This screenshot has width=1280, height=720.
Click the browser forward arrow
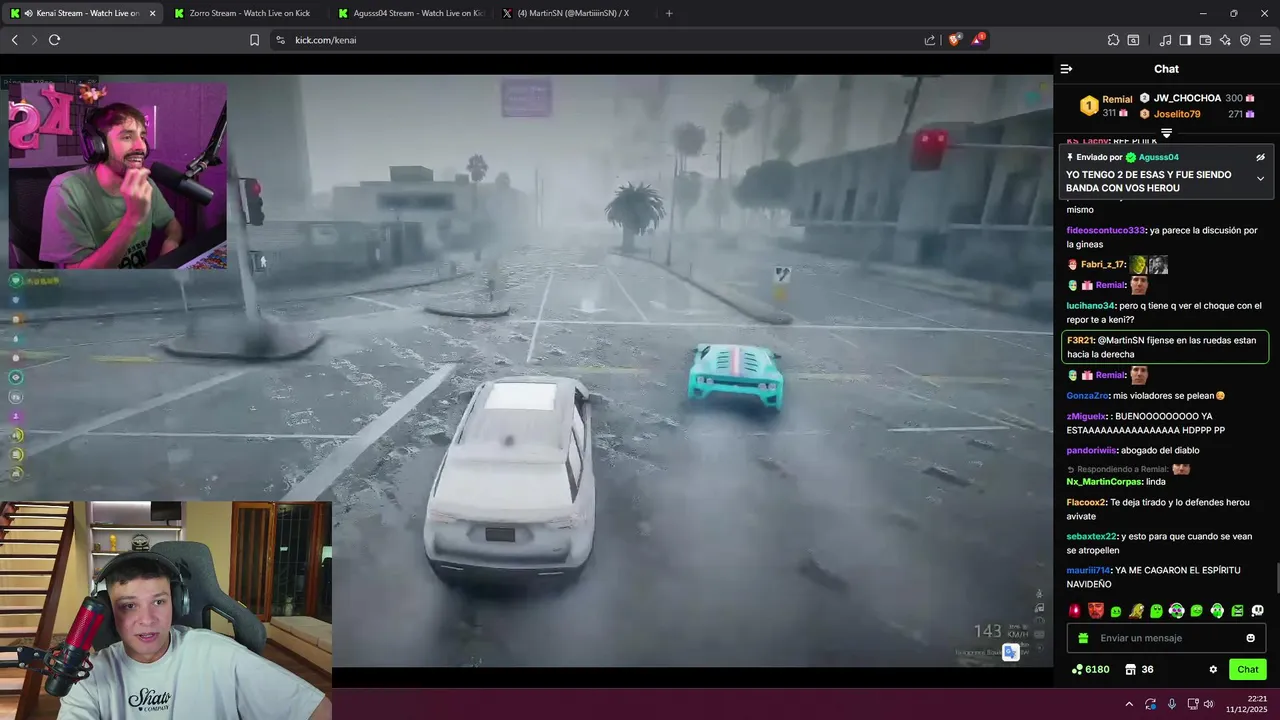tap(34, 40)
